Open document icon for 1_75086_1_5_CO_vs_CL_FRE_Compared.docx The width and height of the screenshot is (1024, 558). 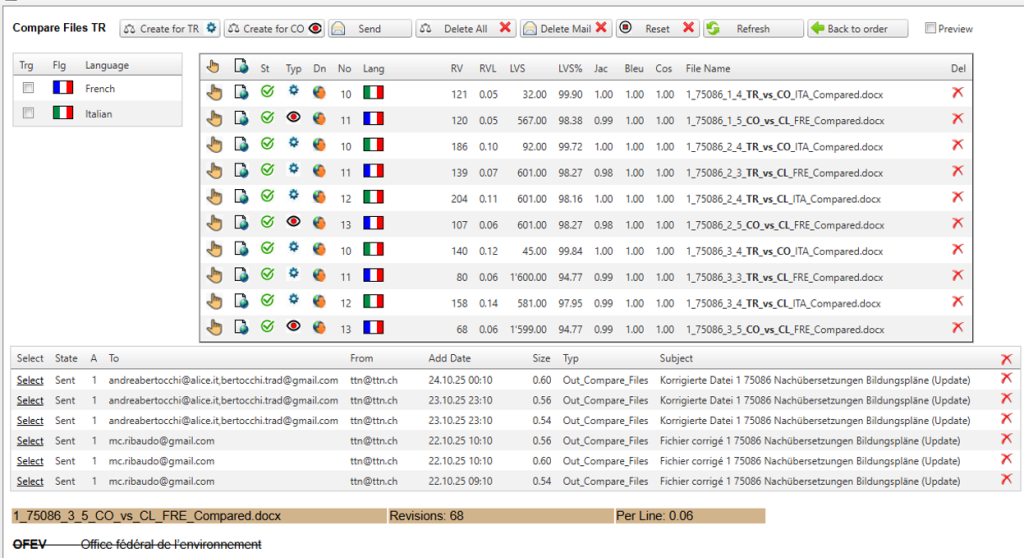[241, 120]
